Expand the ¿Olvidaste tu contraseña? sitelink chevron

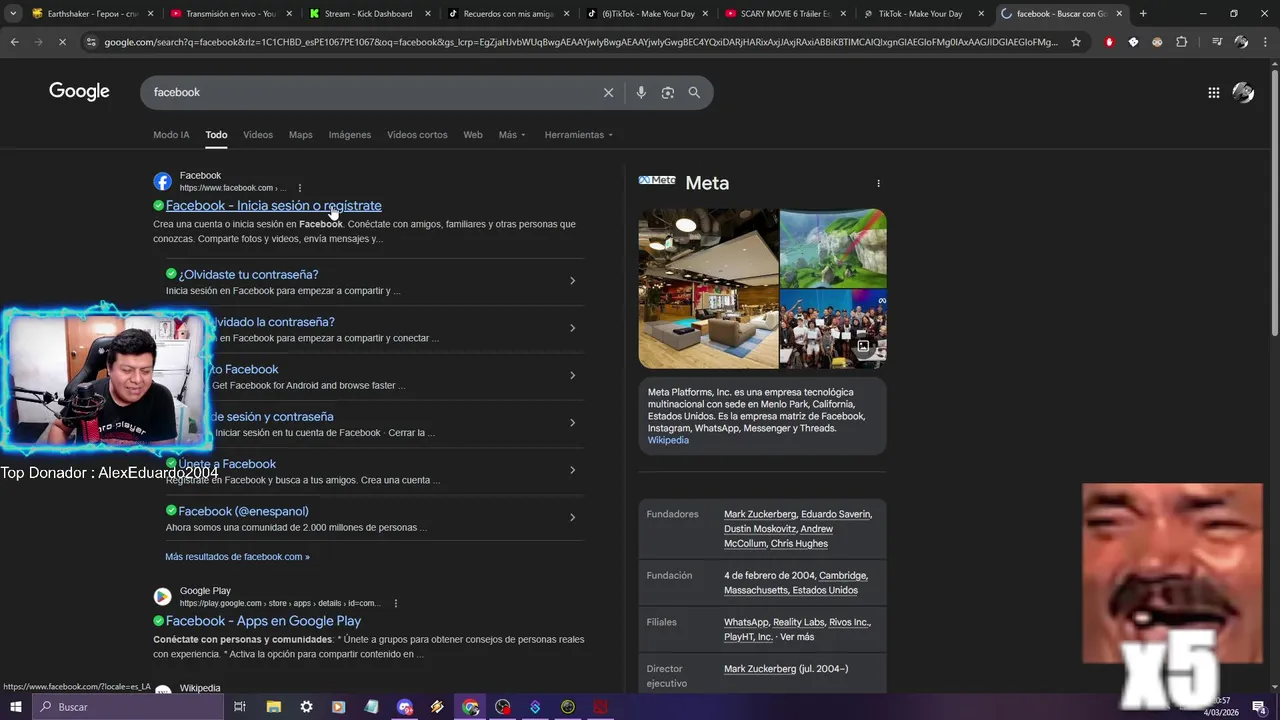(x=572, y=281)
